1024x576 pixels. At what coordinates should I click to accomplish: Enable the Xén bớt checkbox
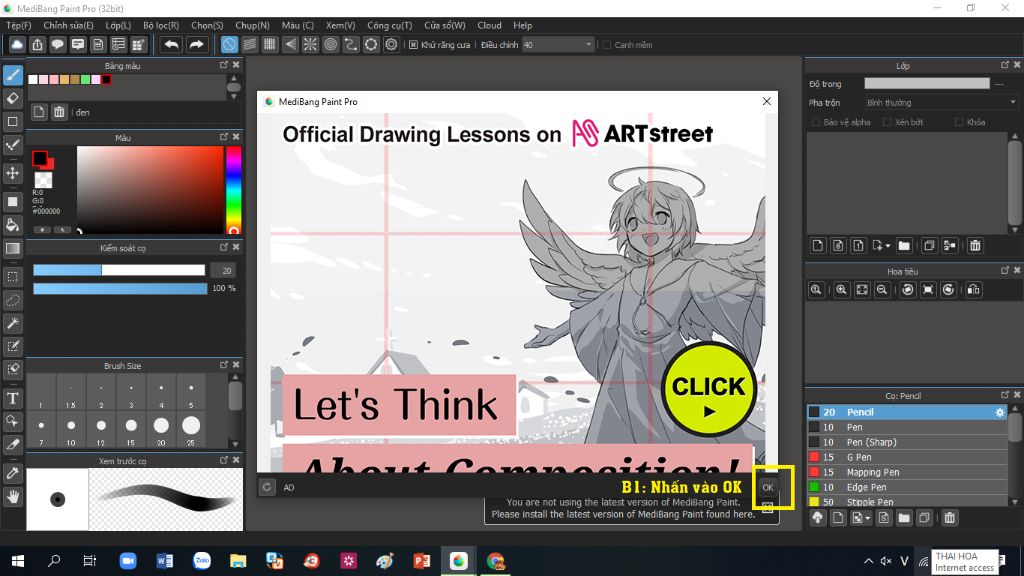887,122
